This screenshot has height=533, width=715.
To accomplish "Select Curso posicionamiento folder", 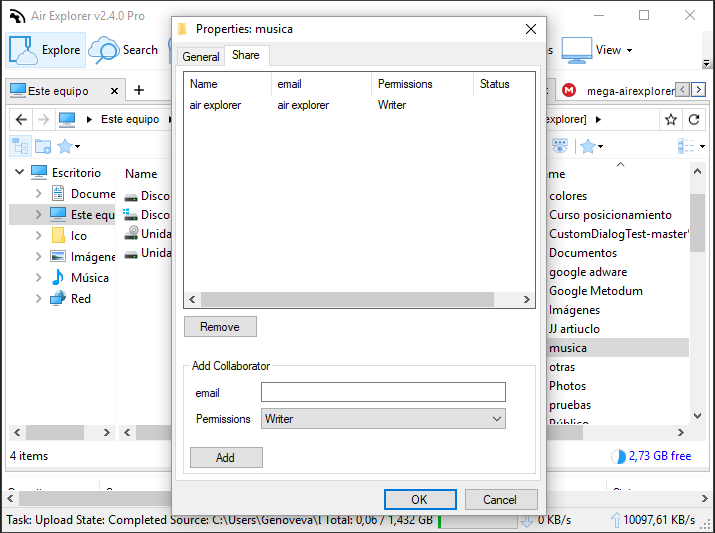I will [x=611, y=215].
